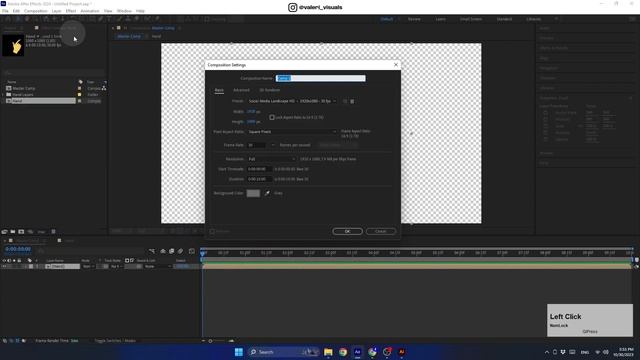Open Chrome from taskbar
The height and width of the screenshot is (360, 640).
(x=343, y=352)
